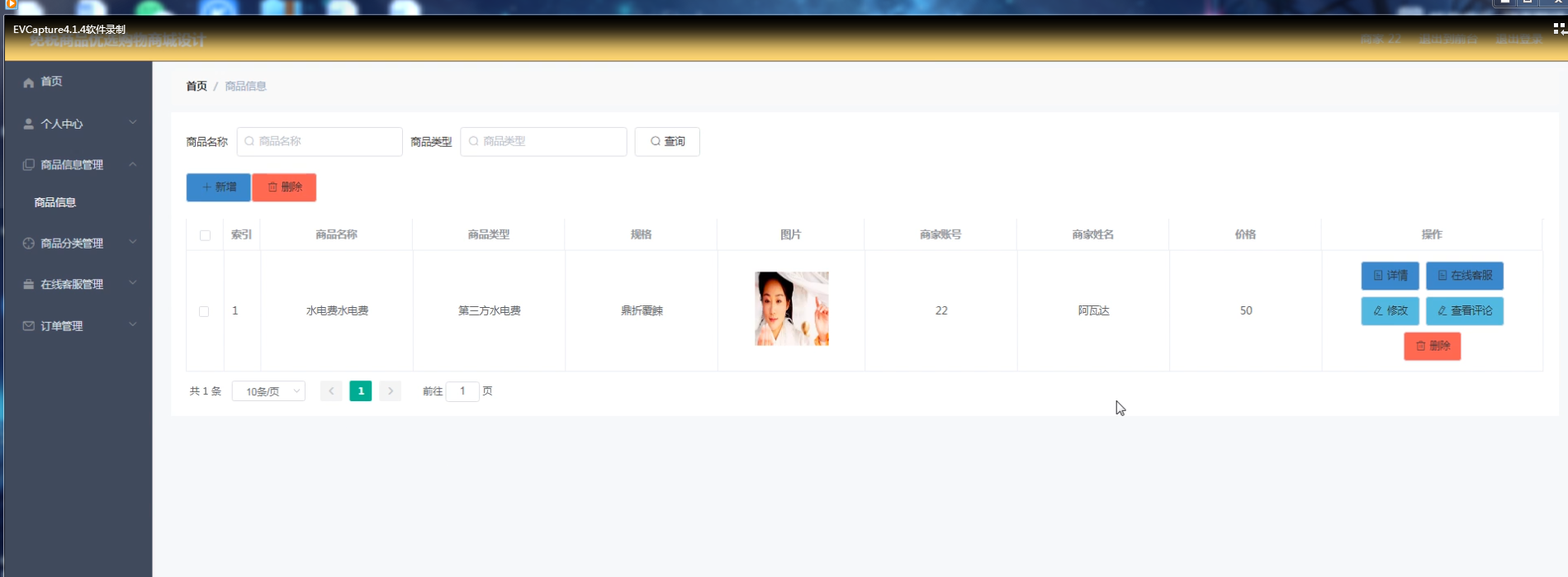Expand the 订单管理 menu chevron
The image size is (1568, 577).
tap(133, 325)
